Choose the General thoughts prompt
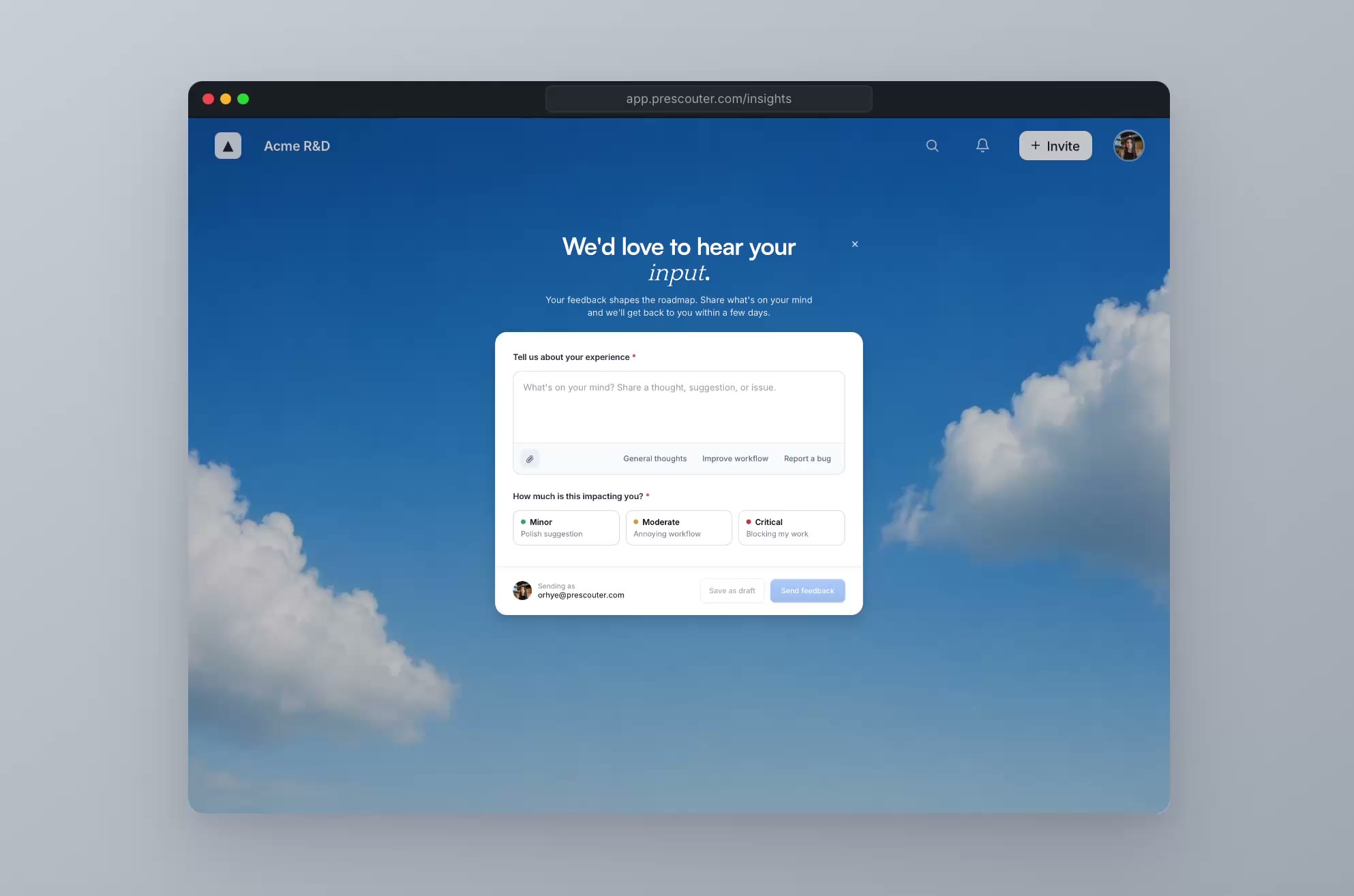 coord(655,459)
